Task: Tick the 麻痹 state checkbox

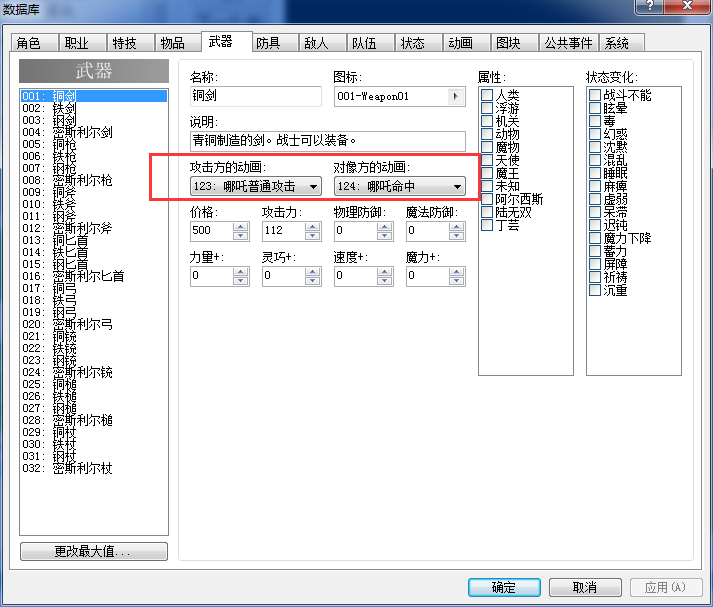Action: (x=595, y=186)
